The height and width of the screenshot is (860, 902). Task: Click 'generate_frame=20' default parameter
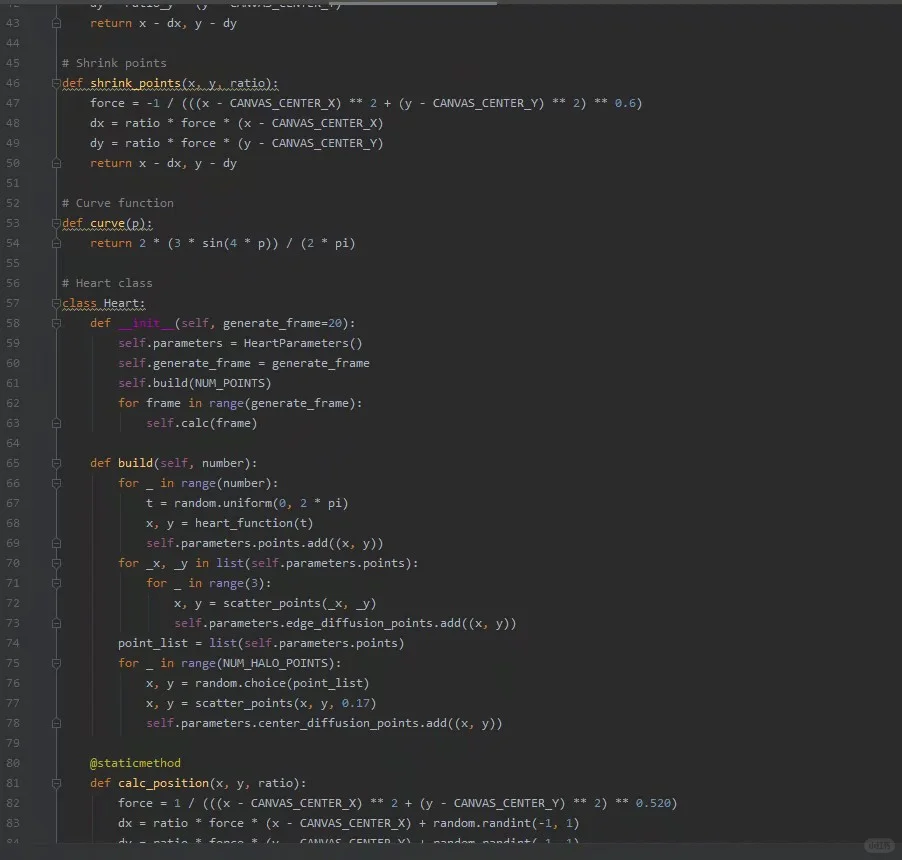coord(282,323)
